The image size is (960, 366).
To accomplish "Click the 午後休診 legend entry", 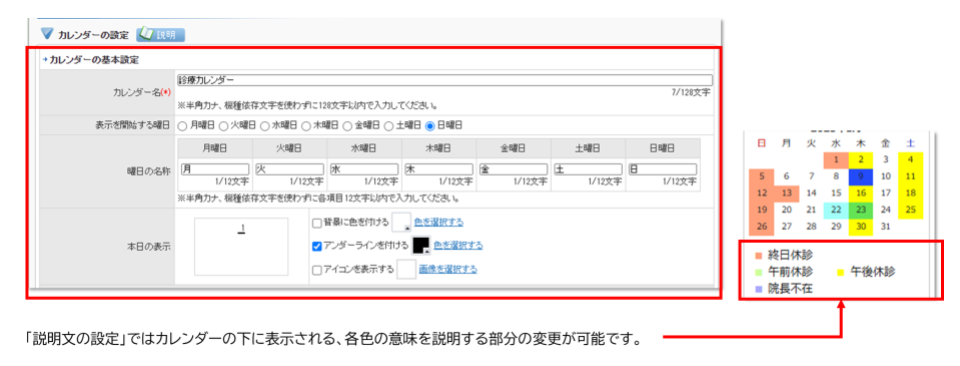I will (866, 272).
